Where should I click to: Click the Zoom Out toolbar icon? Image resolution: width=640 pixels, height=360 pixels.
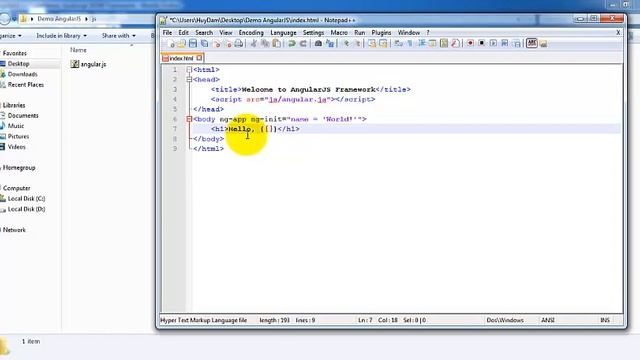coord(357,43)
